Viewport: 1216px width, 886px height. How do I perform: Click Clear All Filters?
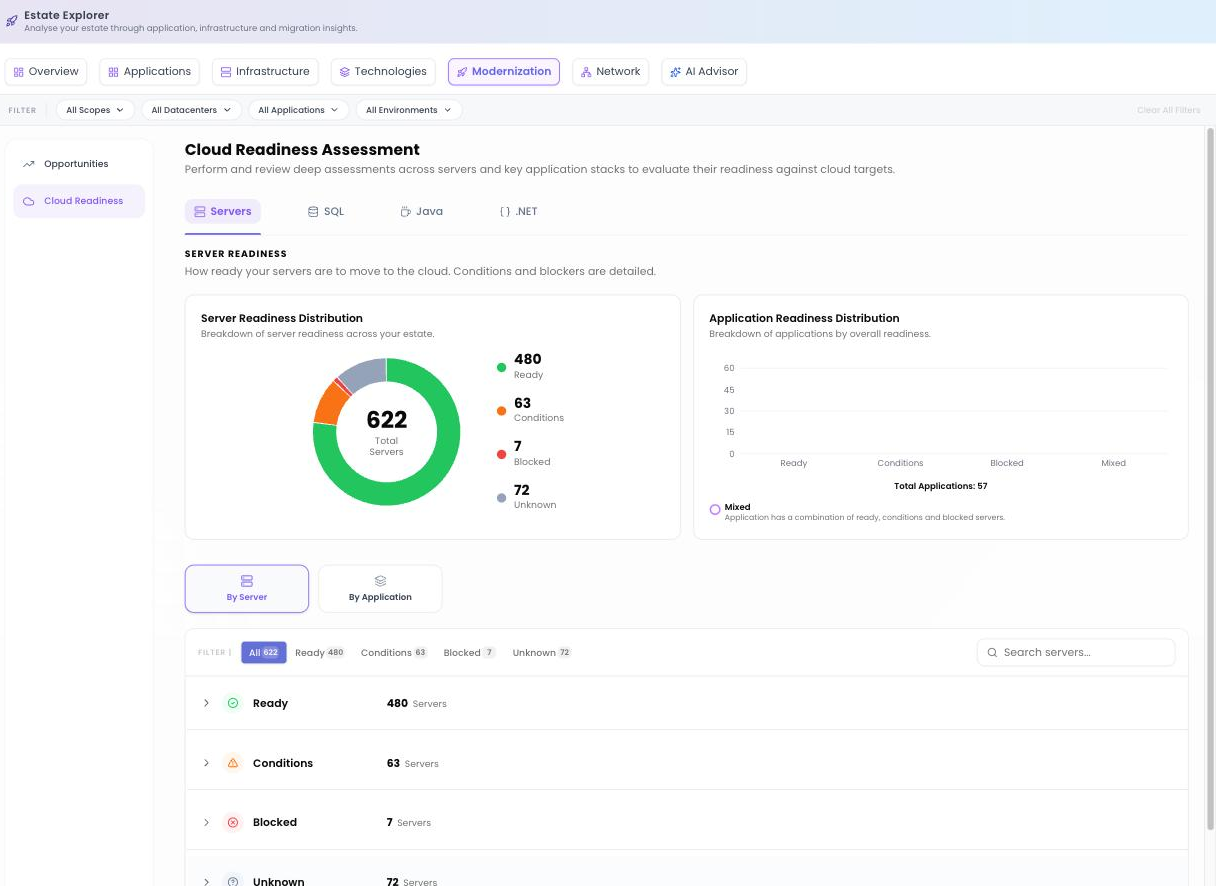(x=1168, y=110)
